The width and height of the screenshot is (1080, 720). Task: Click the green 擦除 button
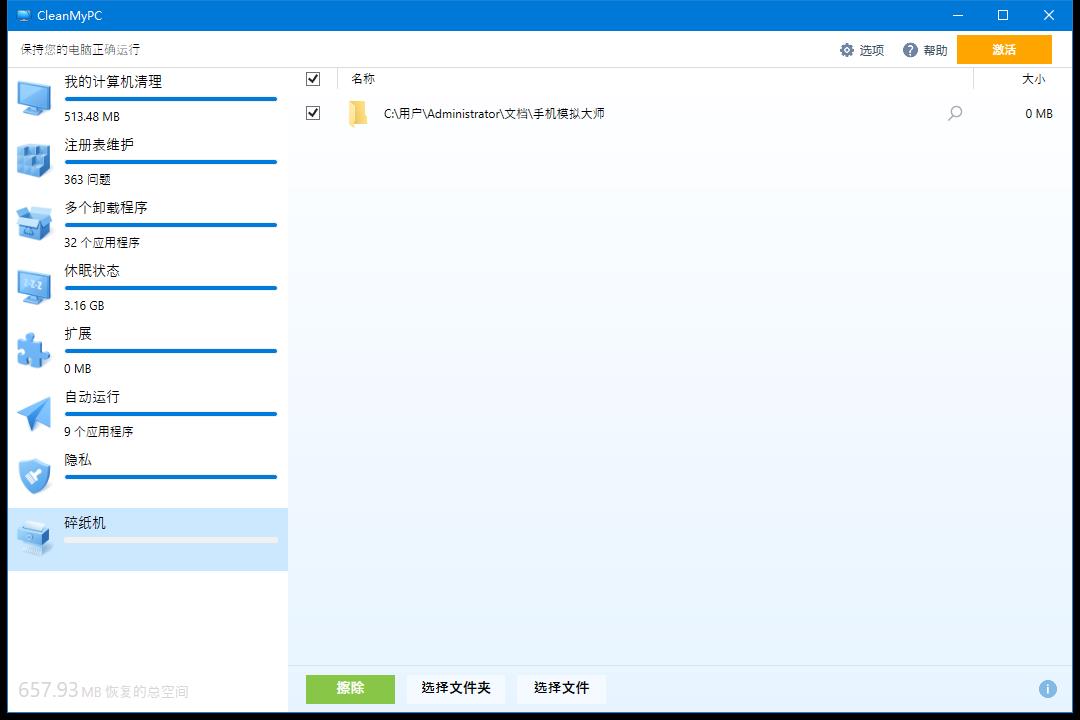(x=350, y=688)
